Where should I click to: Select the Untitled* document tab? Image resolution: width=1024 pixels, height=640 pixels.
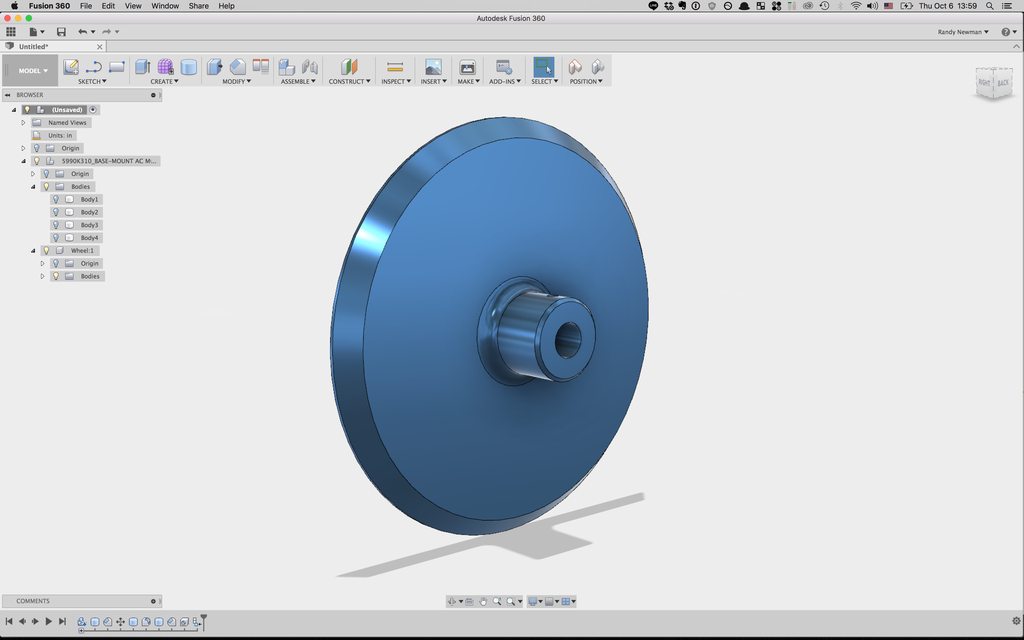[x=33, y=46]
